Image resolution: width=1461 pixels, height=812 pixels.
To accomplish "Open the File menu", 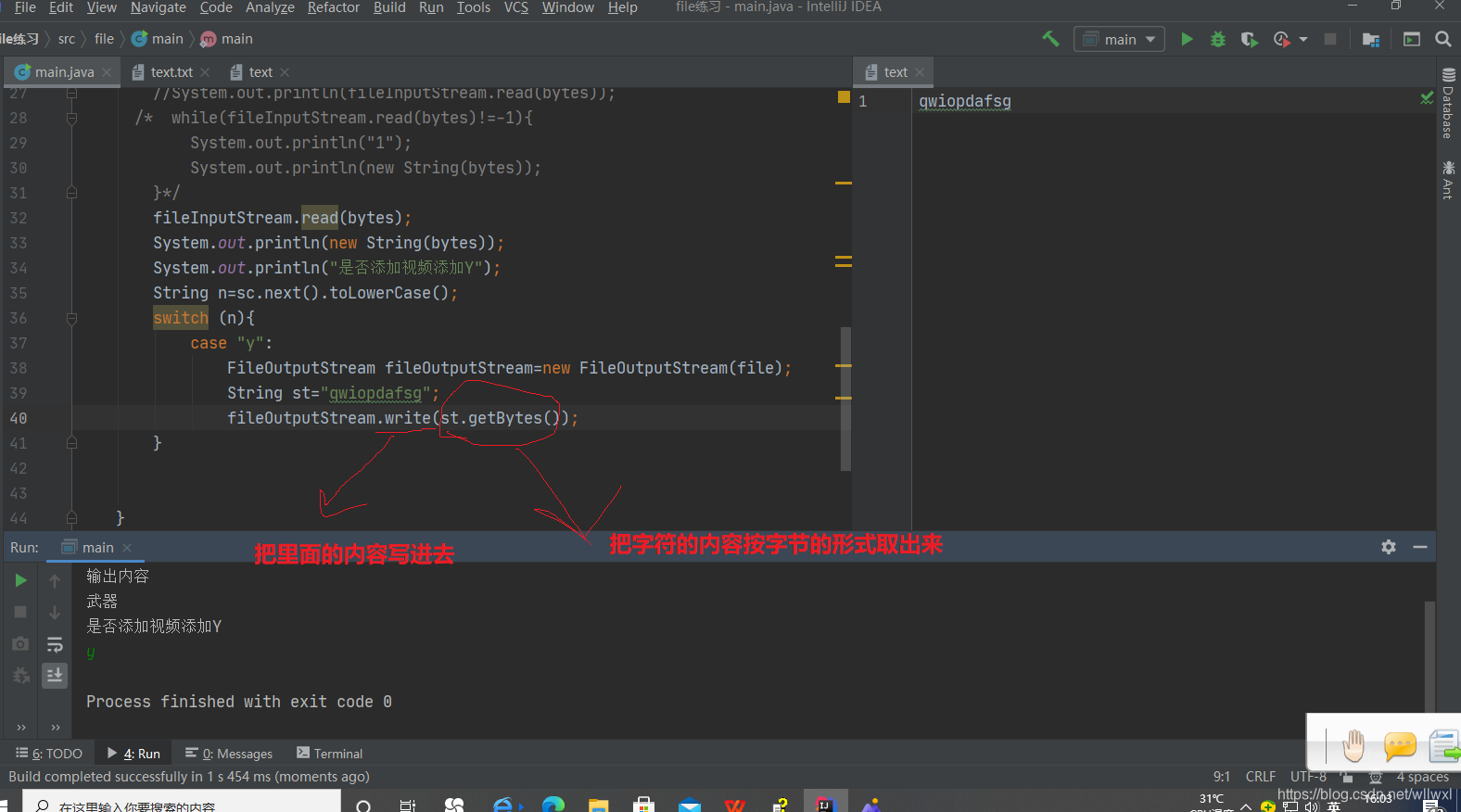I will point(25,7).
